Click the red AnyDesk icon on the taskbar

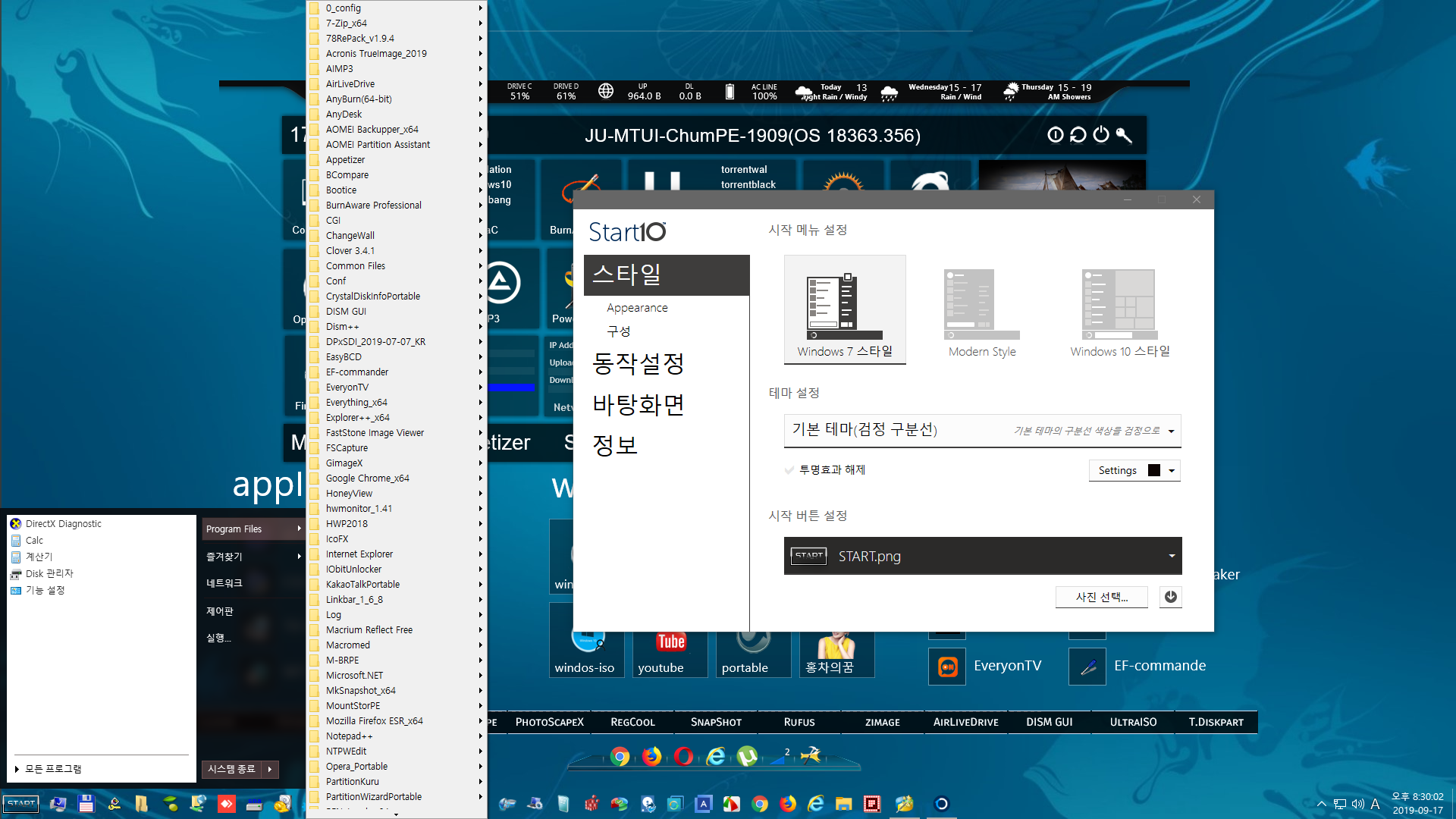point(227,804)
